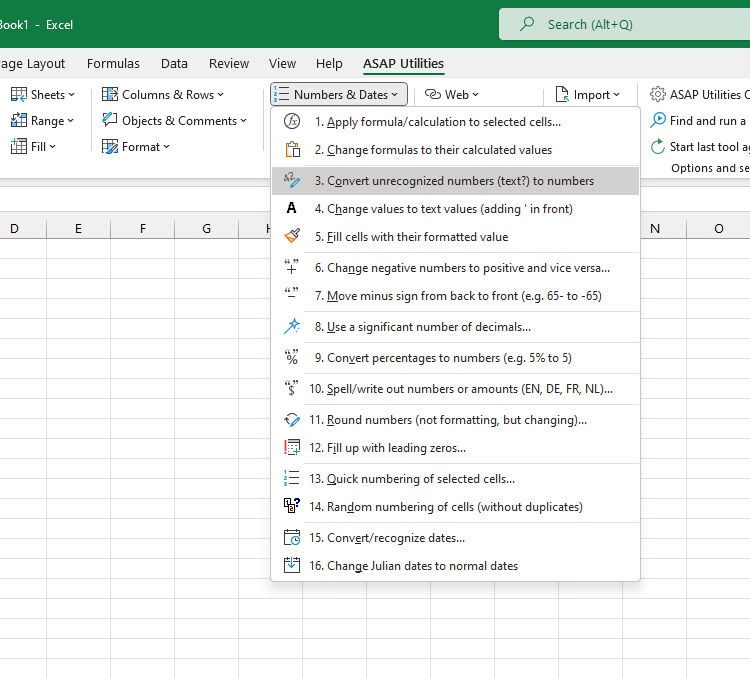Click the numbered list icon for Quick numbering
The height and width of the screenshot is (678, 750).
click(292, 478)
